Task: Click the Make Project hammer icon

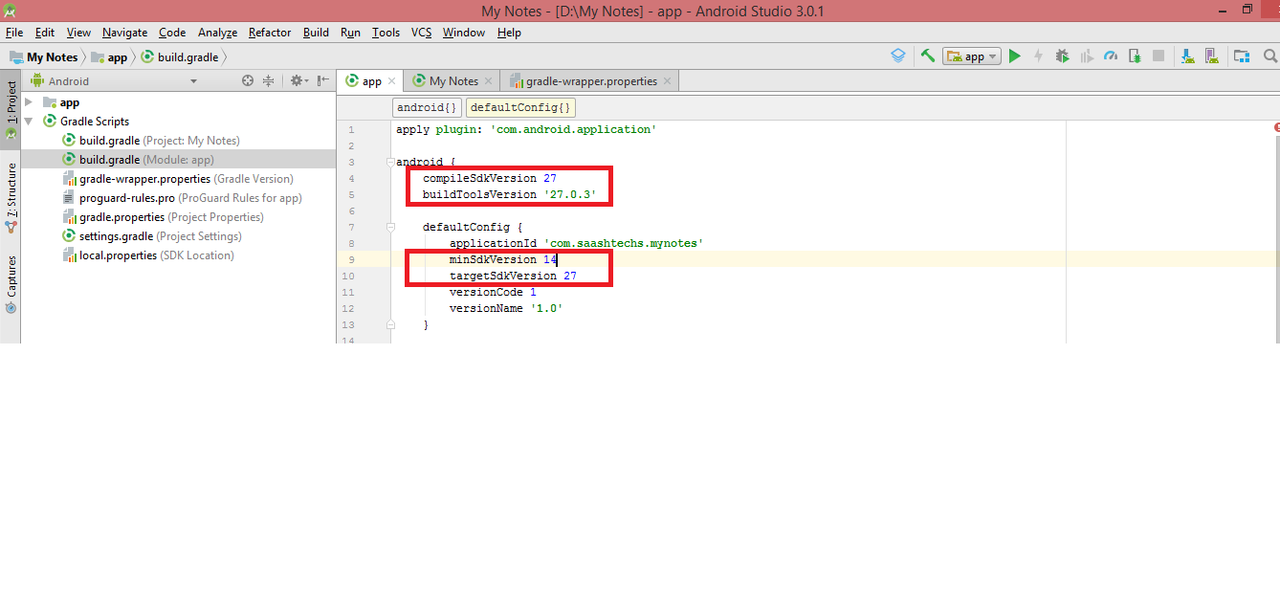Action: click(928, 56)
